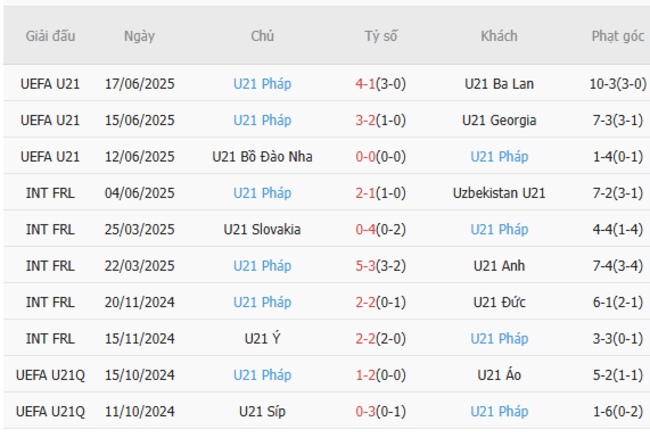The height and width of the screenshot is (438, 650).
Task: Click the Ngày column header
Action: [x=139, y=36]
